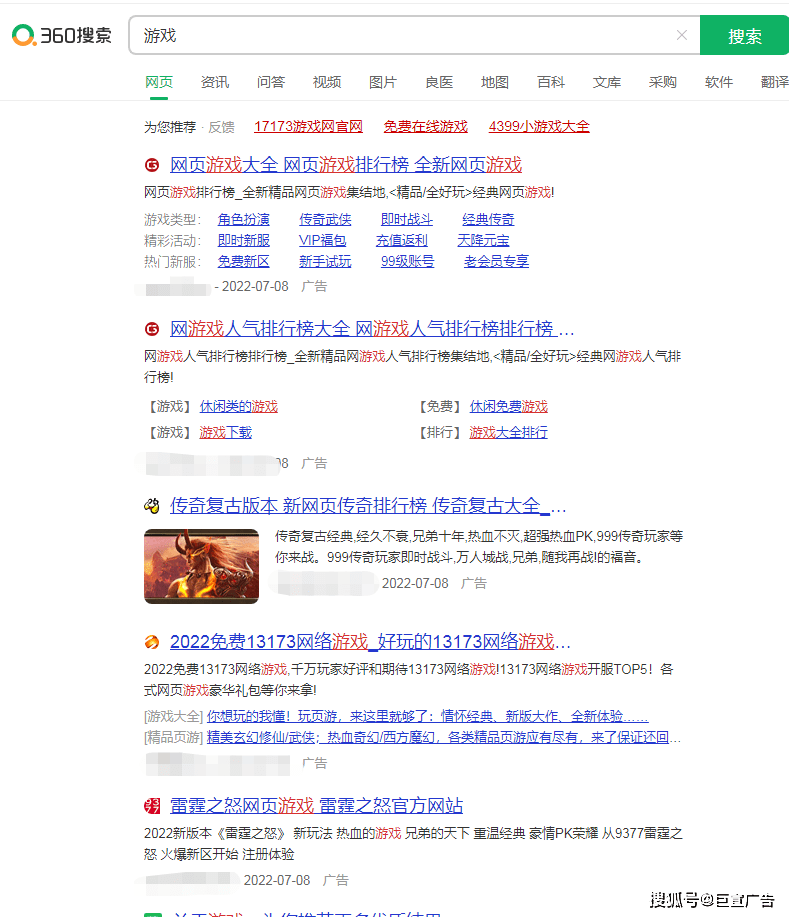
Task: Open the 经典传奇 sublink
Action: coord(488,219)
